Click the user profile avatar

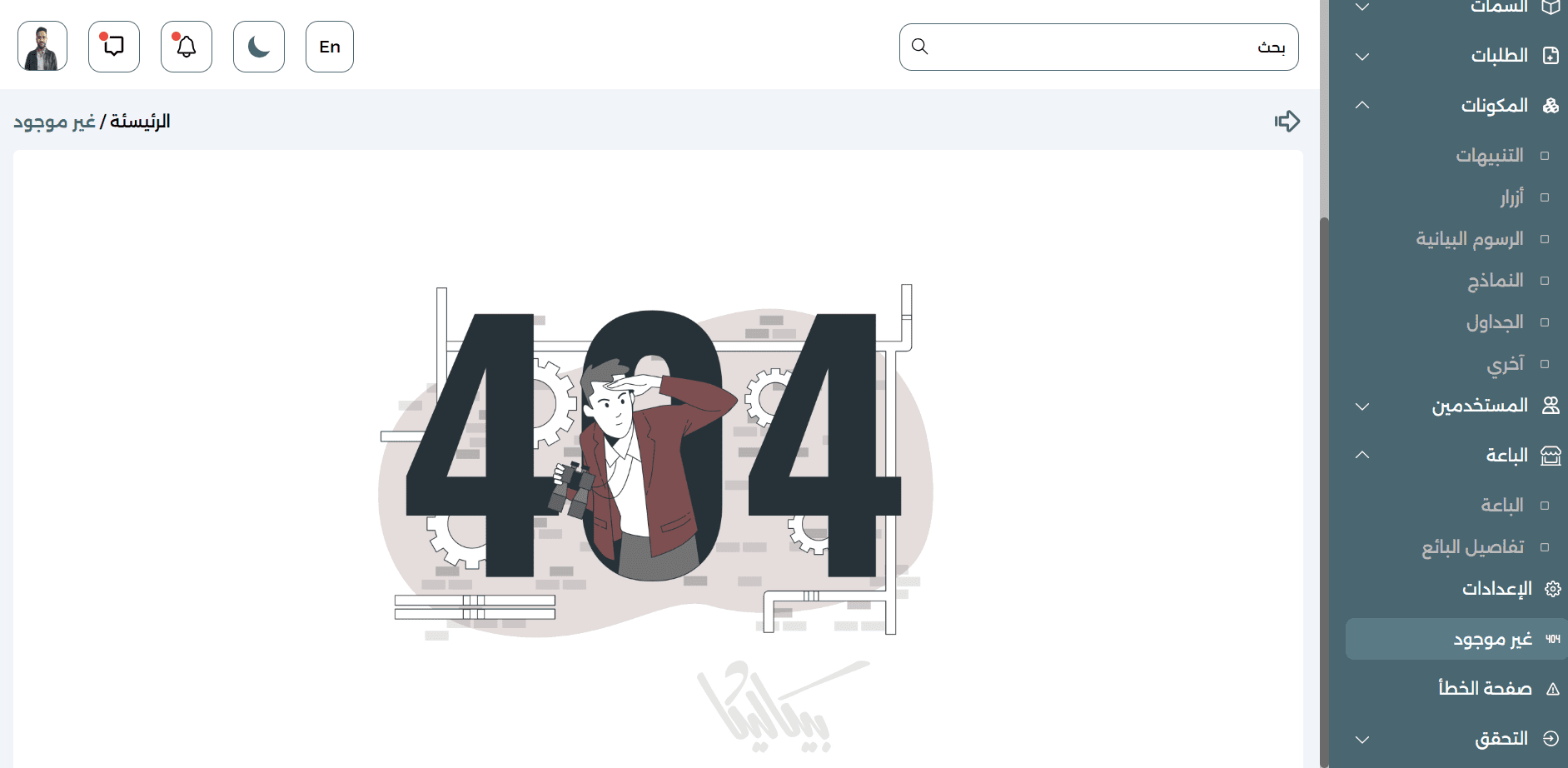click(x=42, y=47)
